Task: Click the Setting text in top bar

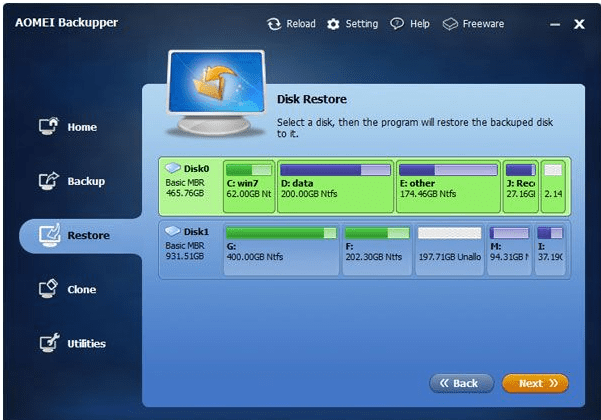Action: pyautogui.click(x=361, y=24)
